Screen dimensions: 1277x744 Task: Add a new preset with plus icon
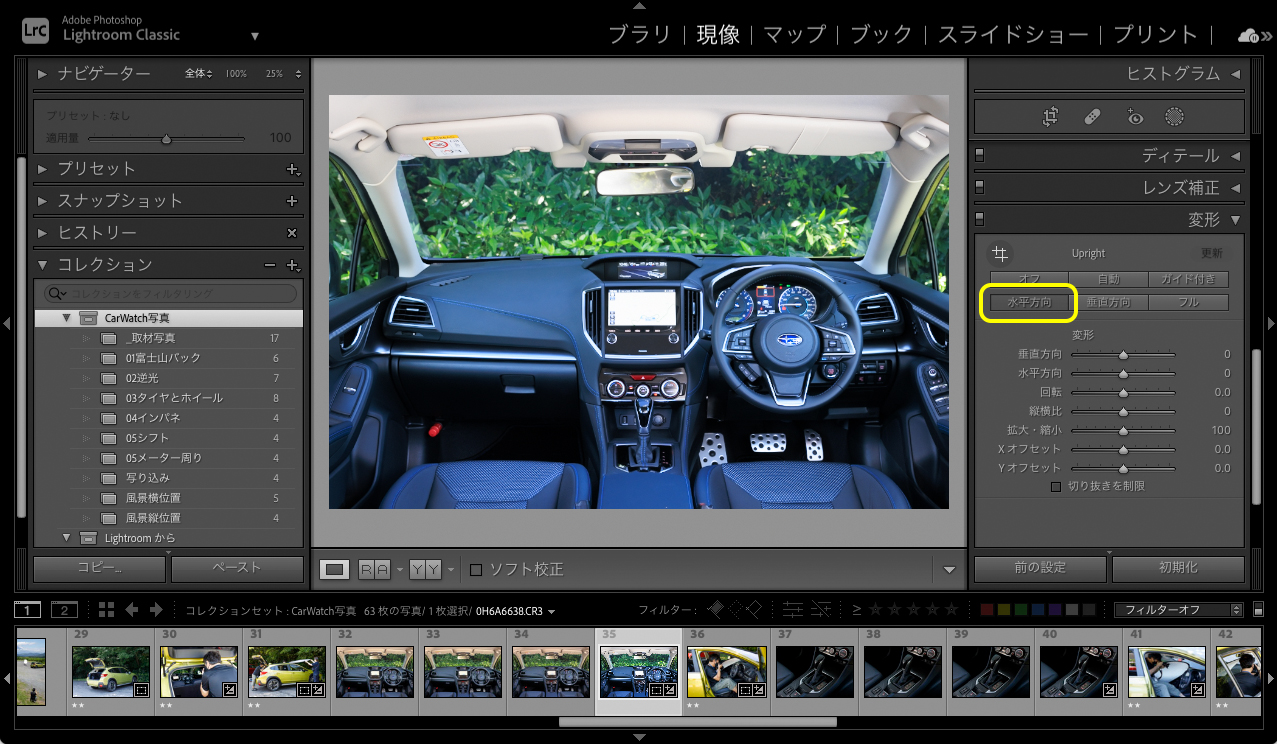tap(292, 170)
